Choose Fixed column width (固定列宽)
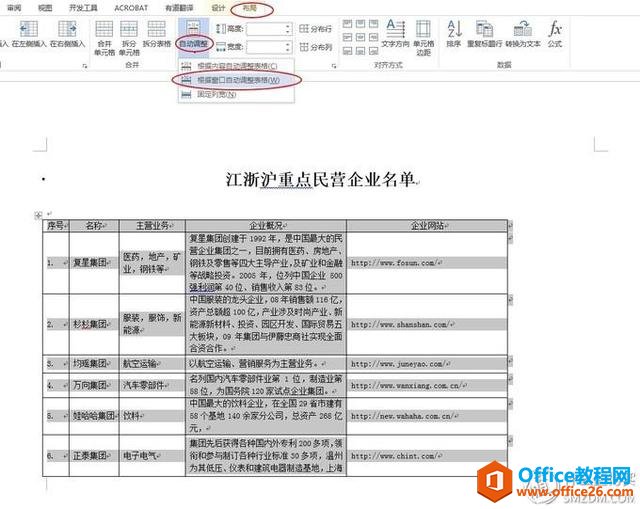 click(x=236, y=95)
